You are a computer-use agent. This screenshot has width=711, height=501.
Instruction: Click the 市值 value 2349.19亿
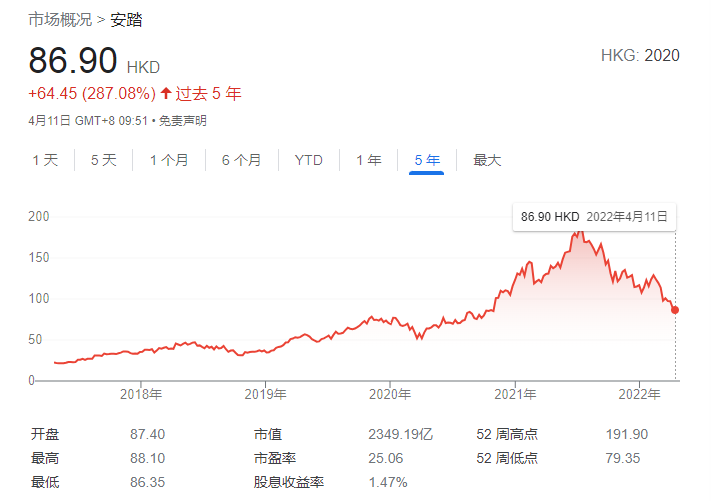(400, 434)
